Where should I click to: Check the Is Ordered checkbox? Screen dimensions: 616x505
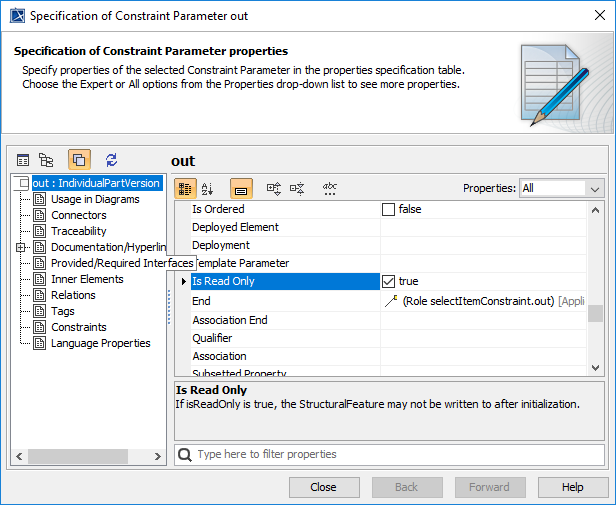(x=389, y=210)
